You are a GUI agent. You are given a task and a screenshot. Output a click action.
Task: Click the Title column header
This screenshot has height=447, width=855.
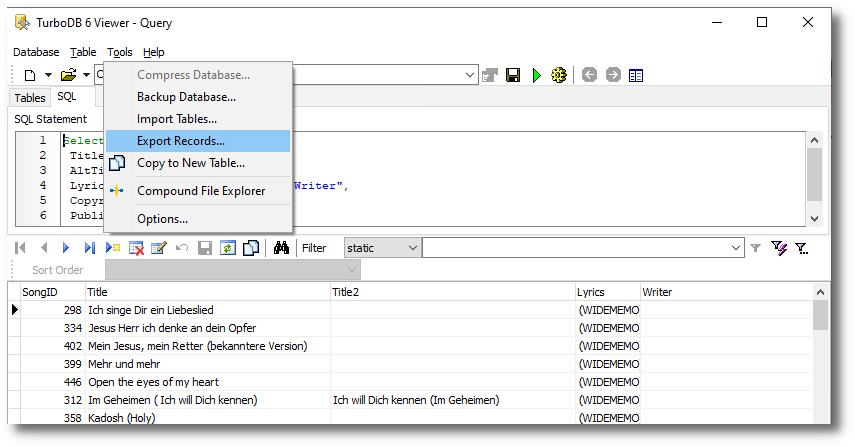208,292
